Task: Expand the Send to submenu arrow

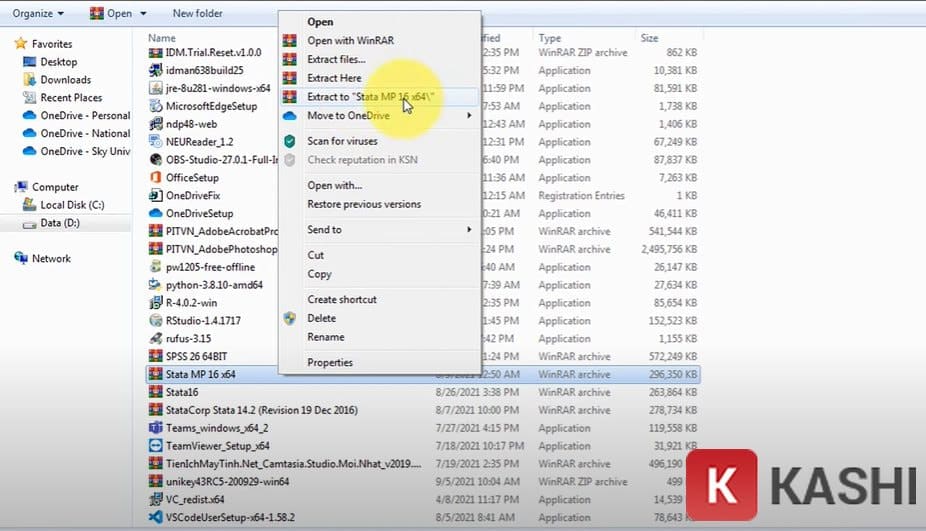Action: 469,229
